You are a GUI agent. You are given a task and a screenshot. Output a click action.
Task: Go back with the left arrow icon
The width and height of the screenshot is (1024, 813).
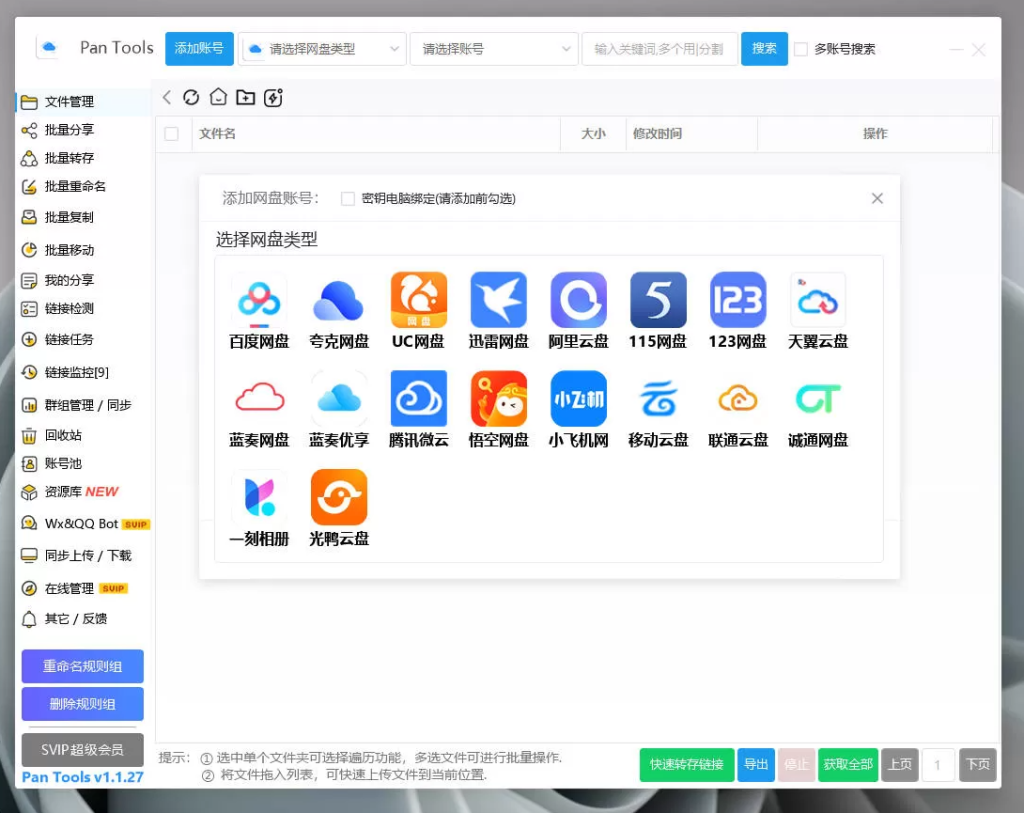pyautogui.click(x=167, y=98)
